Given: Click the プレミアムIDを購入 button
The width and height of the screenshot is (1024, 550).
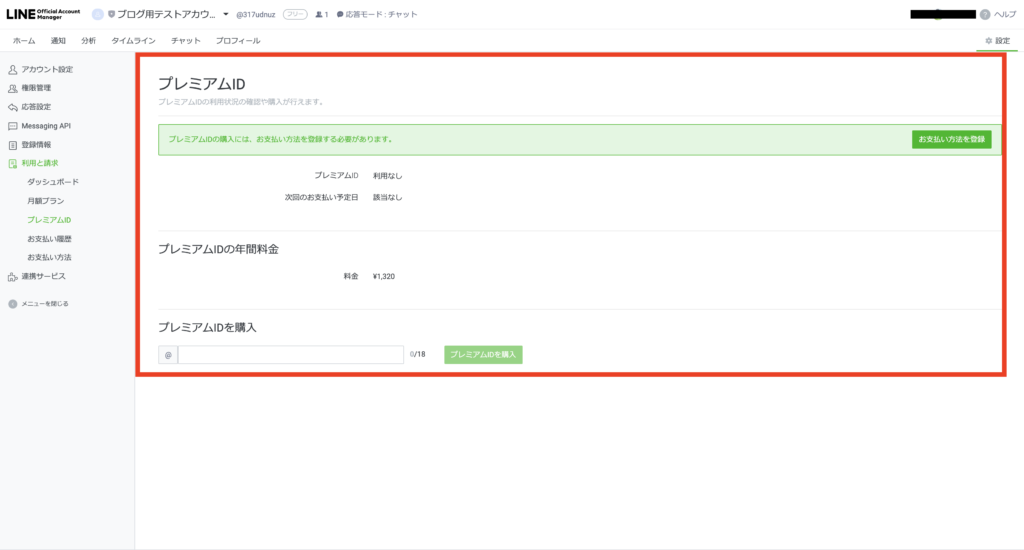Looking at the screenshot, I should (x=483, y=355).
